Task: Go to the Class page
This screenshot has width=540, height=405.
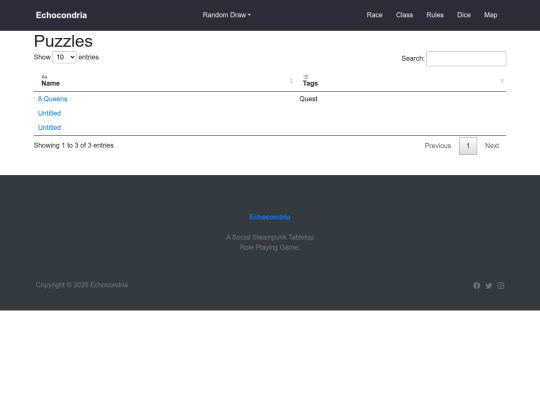Action: 404,15
